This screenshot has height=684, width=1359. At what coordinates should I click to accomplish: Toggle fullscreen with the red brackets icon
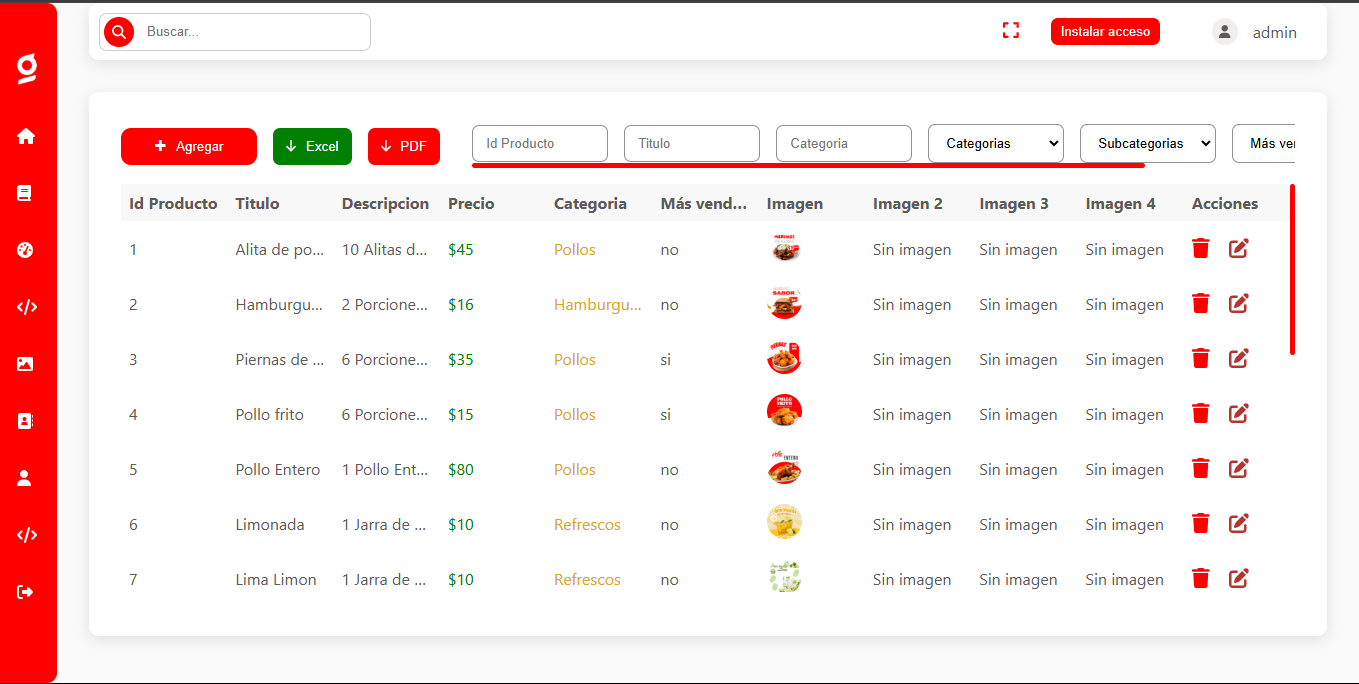click(x=1011, y=31)
